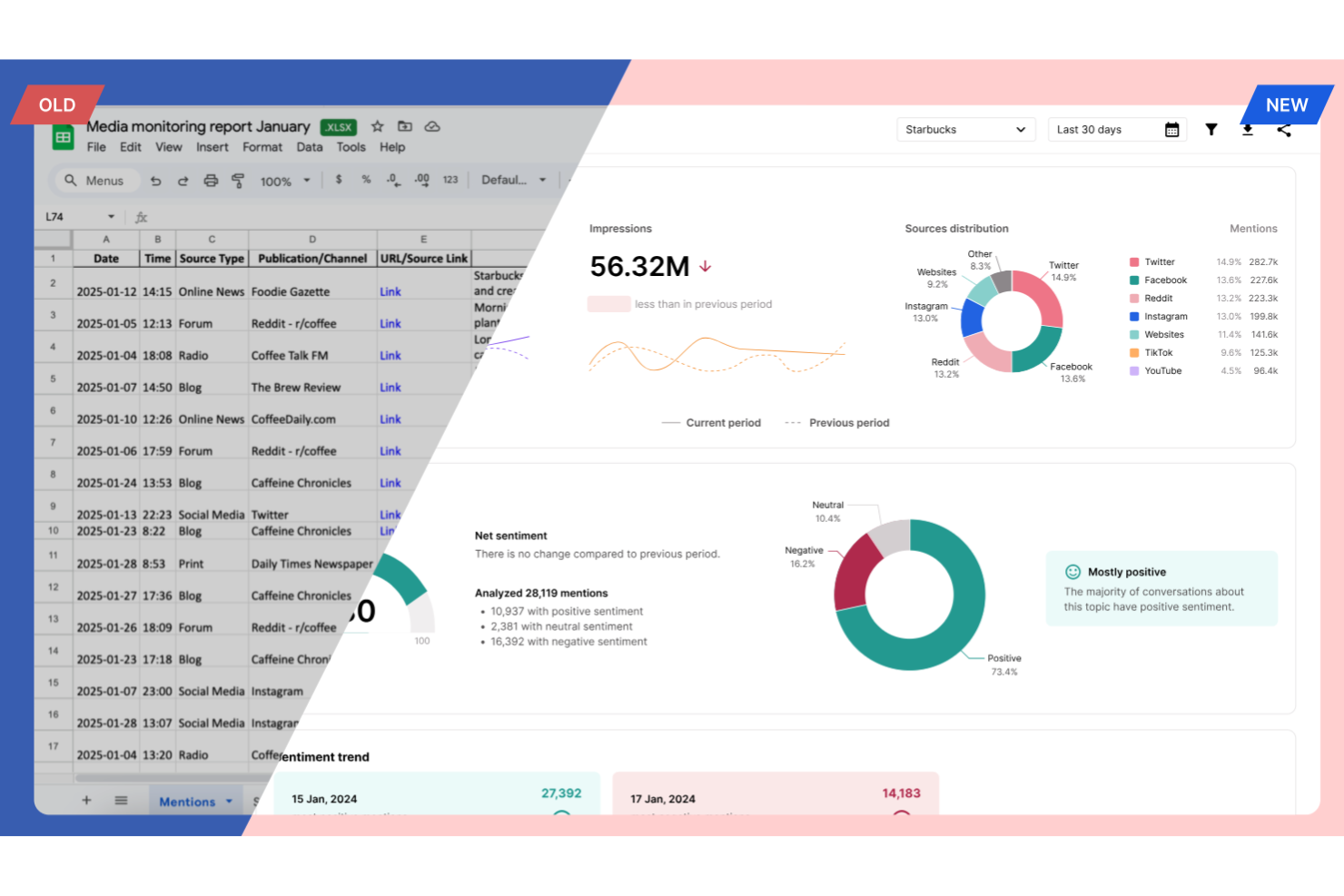
Task: Open the Mentions tab dropdown arrow
Action: (229, 802)
